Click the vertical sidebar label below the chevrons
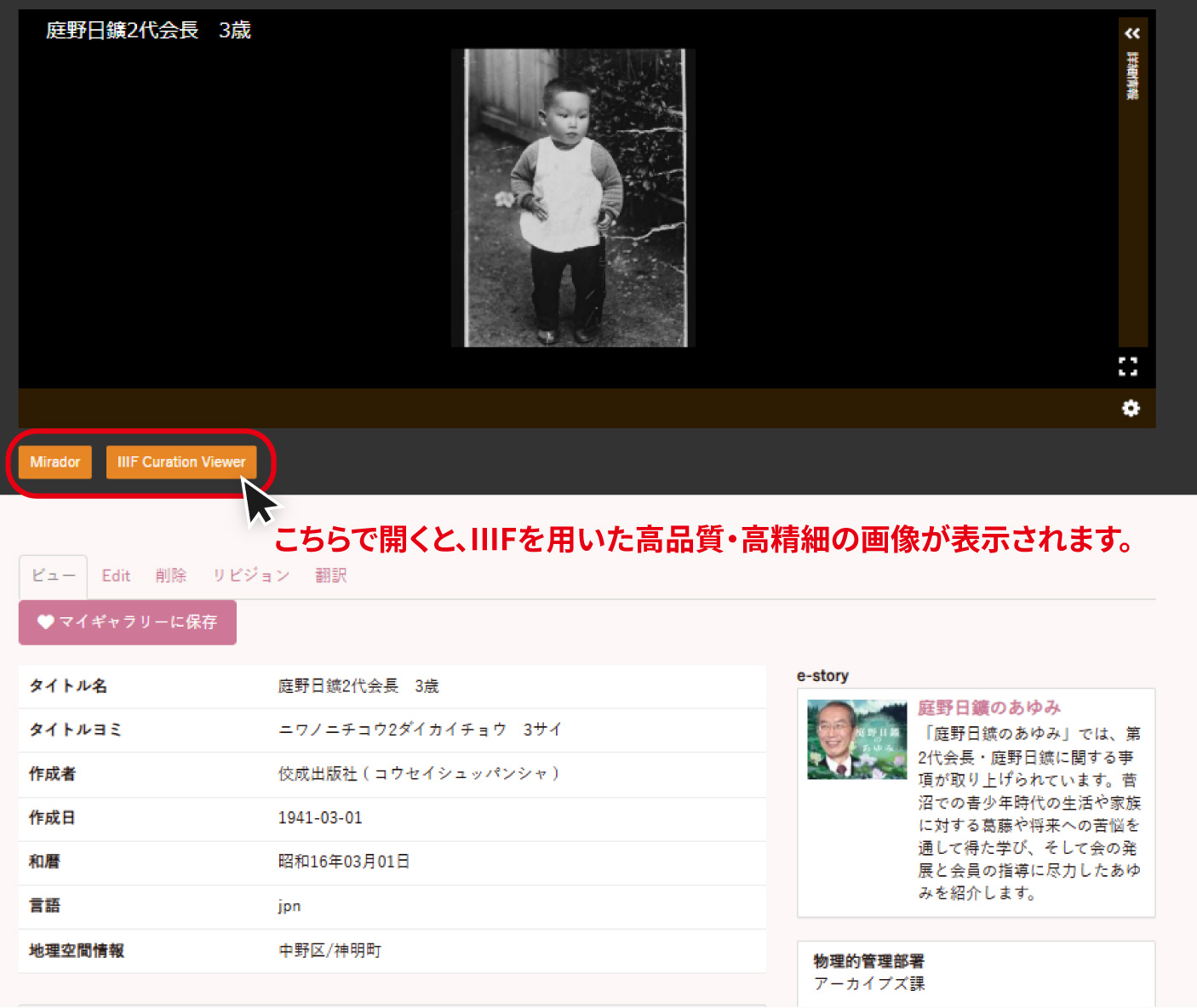Viewport: 1197px width, 1008px height. 1132,77
